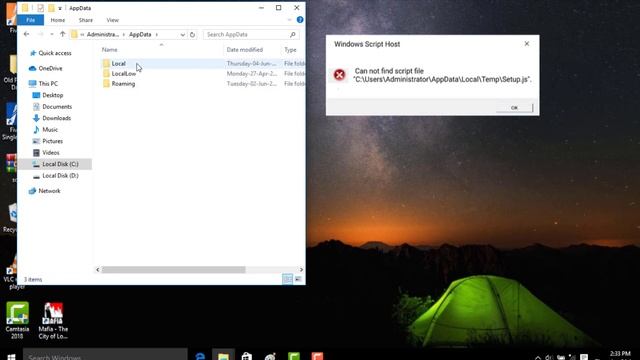The height and width of the screenshot is (360, 640).
Task: Expand the chevron after AppData breadcrumb
Action: click(x=157, y=35)
